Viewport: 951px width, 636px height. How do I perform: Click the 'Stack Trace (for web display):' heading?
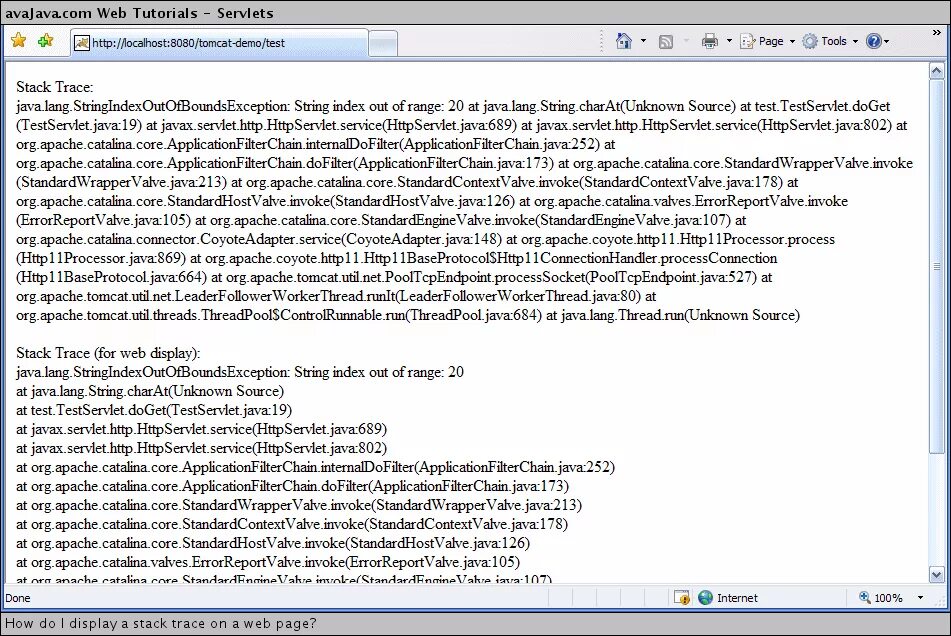click(x=108, y=353)
